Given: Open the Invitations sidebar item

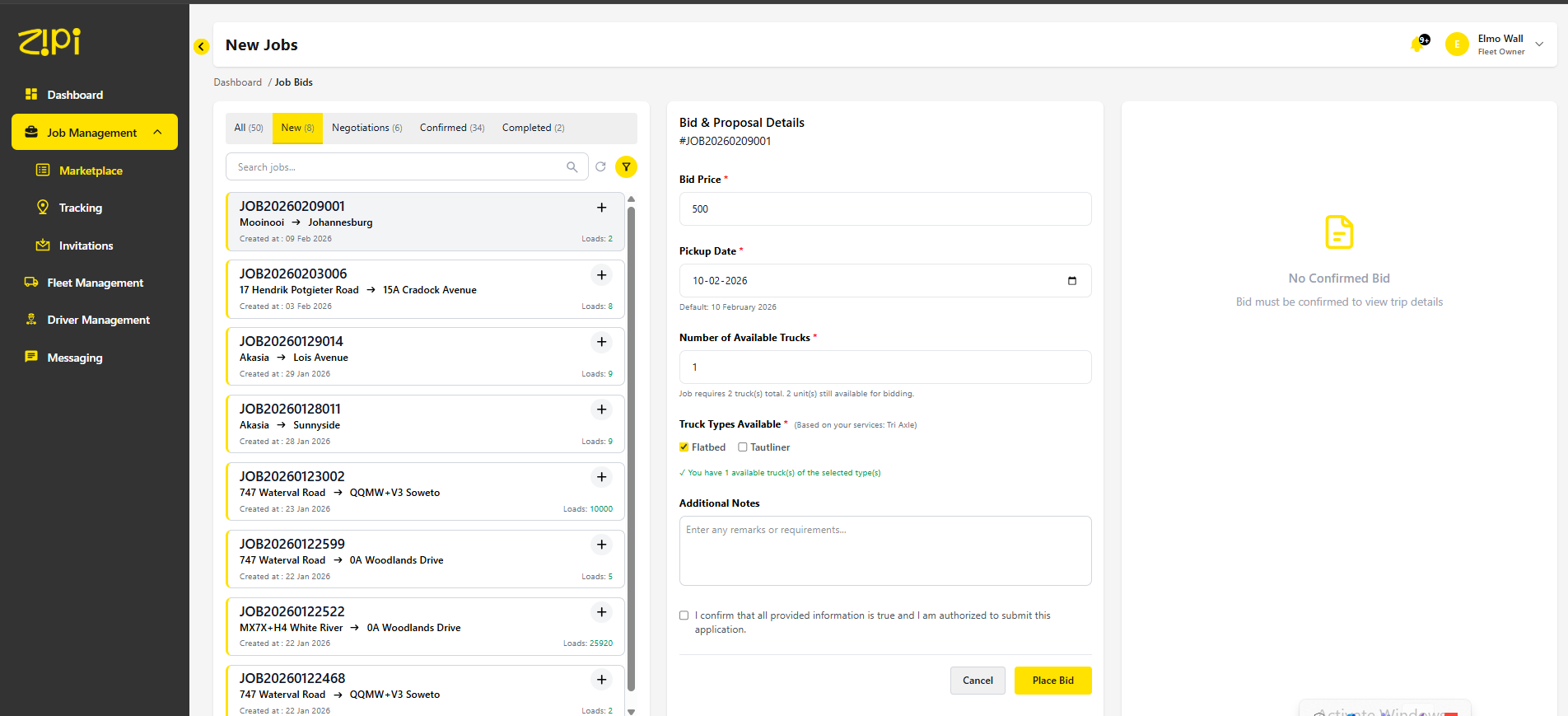Looking at the screenshot, I should coord(86,246).
